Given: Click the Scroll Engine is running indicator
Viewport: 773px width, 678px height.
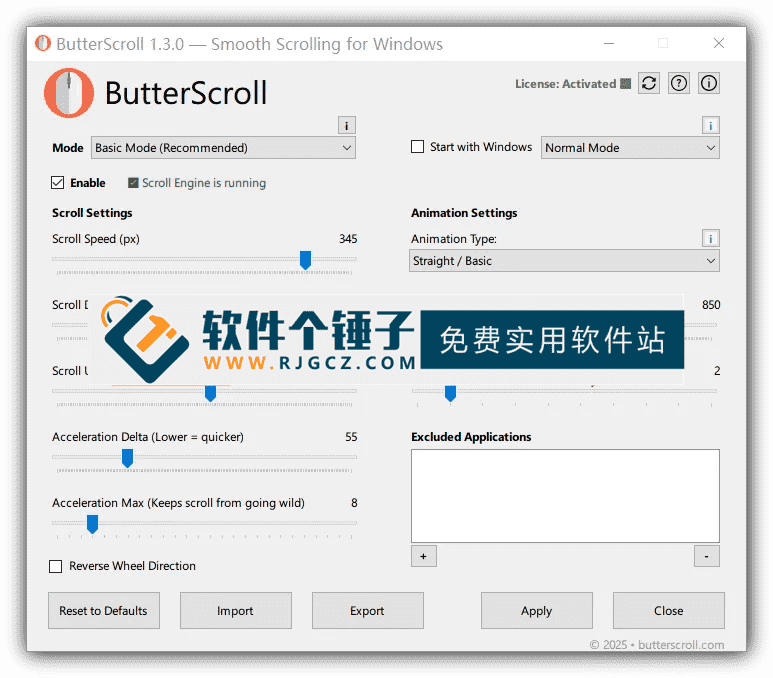Looking at the screenshot, I should [x=197, y=183].
